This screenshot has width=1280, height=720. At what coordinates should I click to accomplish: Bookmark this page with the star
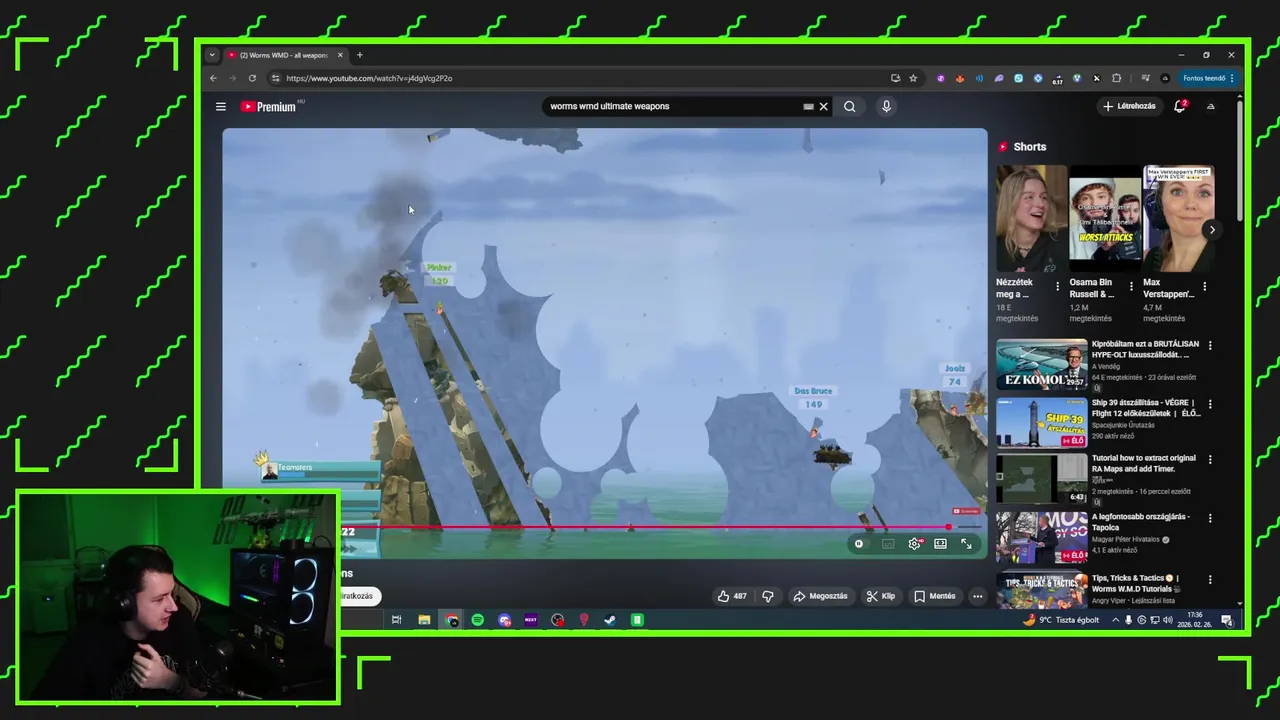click(x=913, y=78)
